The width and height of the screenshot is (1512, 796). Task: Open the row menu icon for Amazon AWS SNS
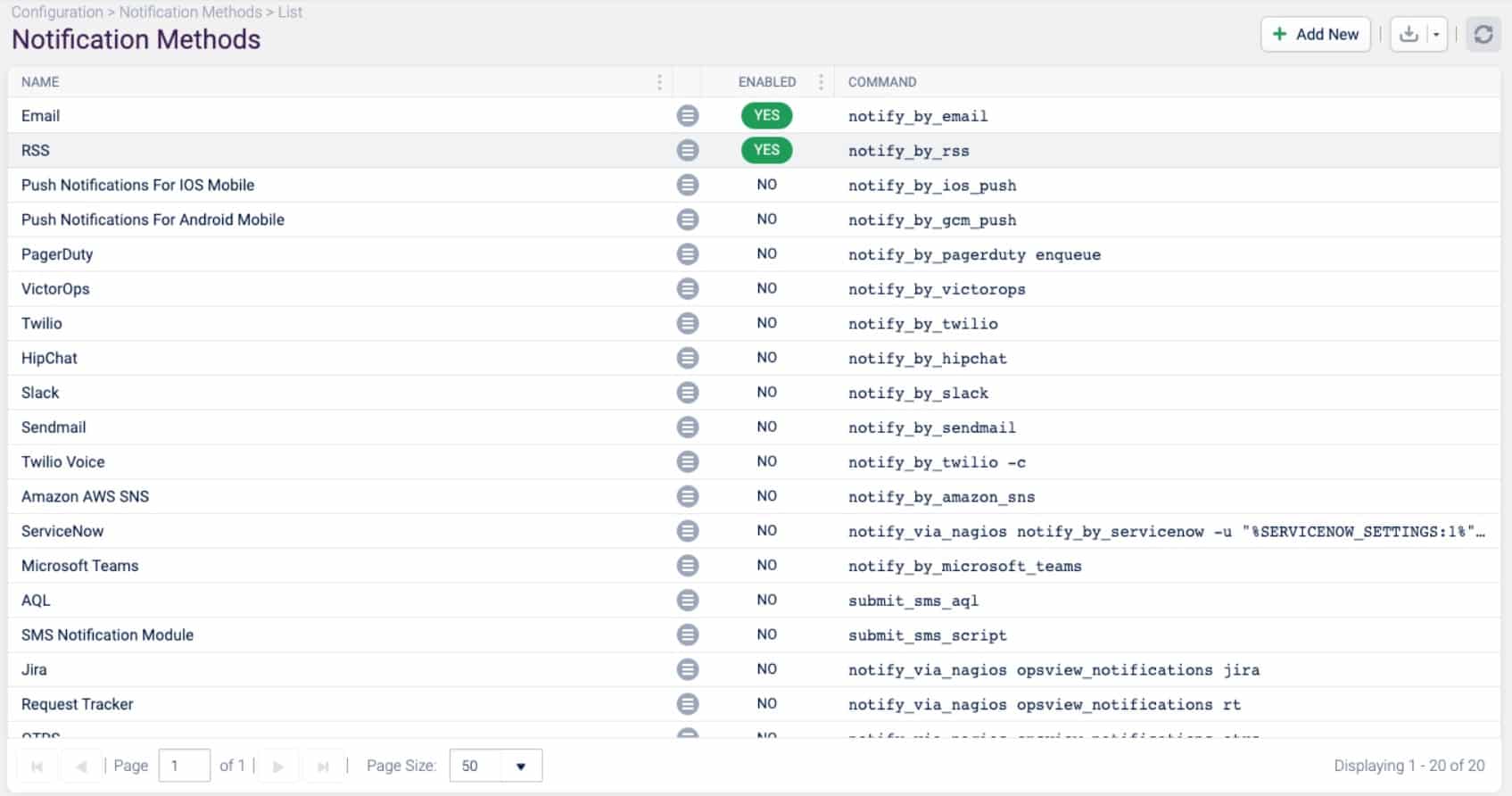[x=687, y=496]
